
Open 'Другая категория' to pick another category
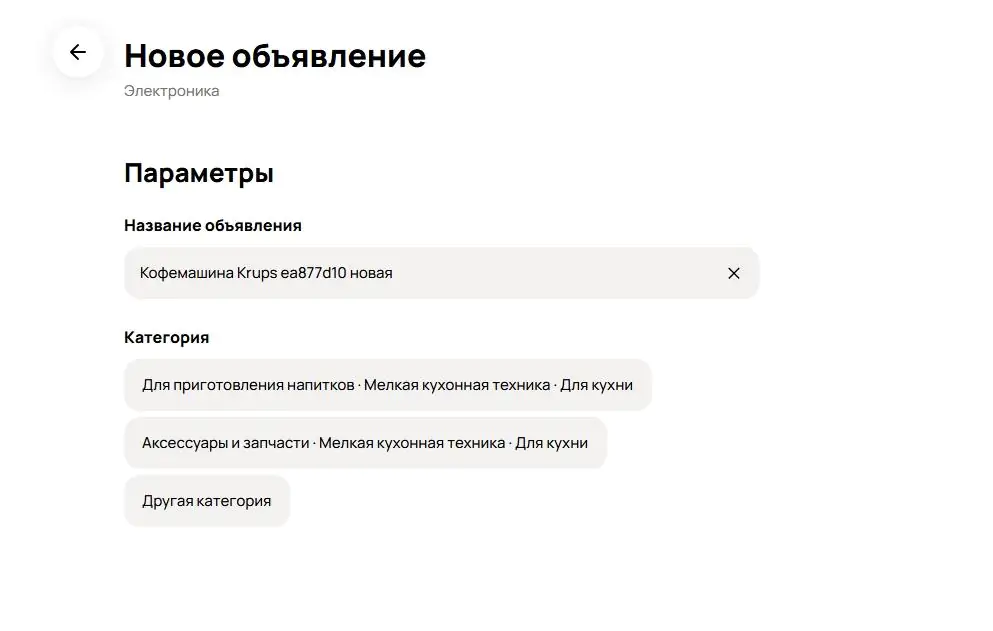(207, 501)
